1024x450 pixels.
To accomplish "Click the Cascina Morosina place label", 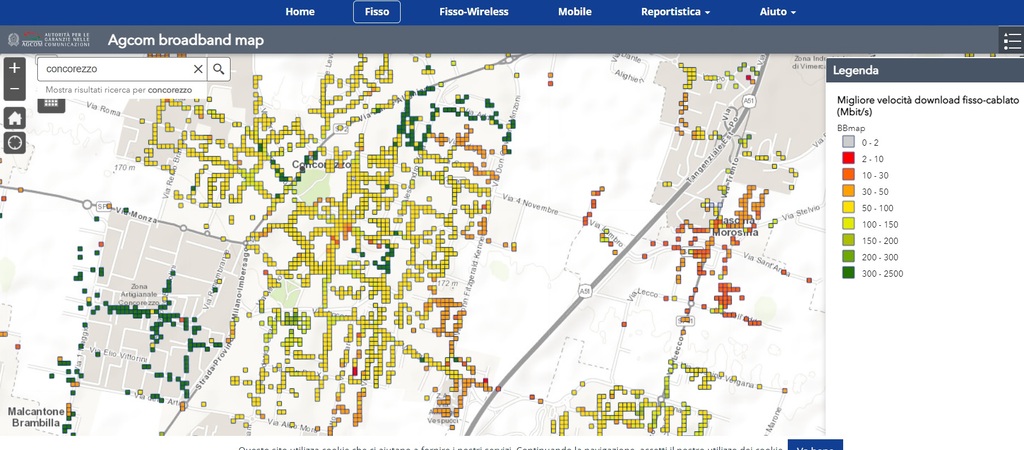I will 735,227.
